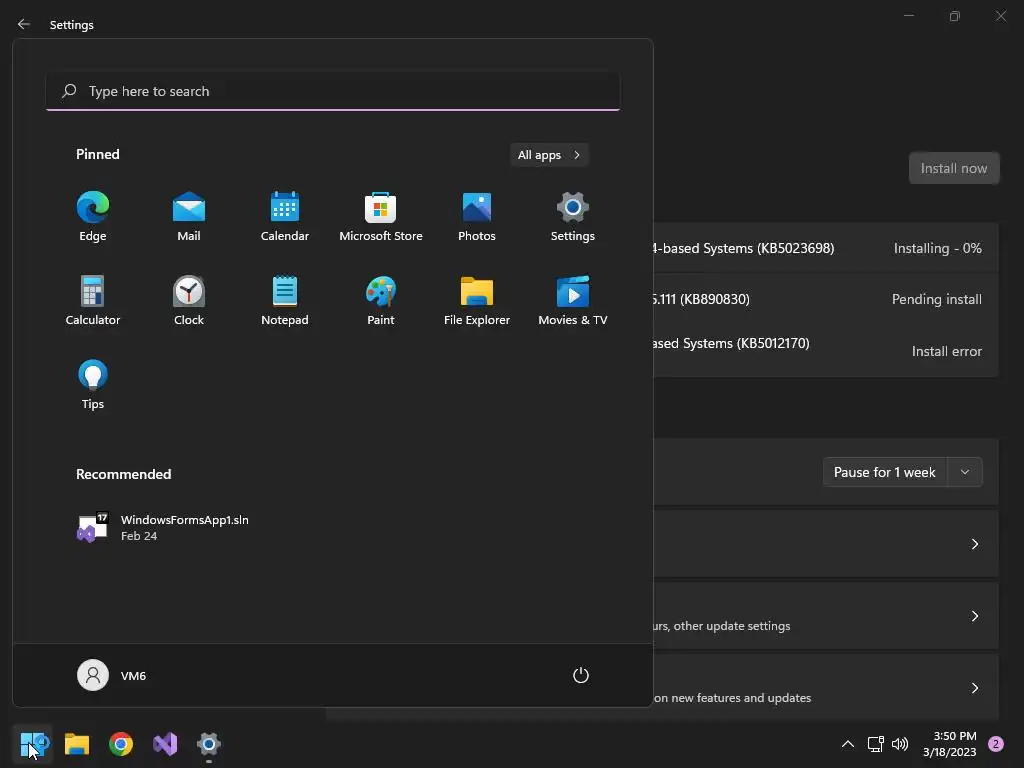Open Visual Studio from taskbar
Image resolution: width=1024 pixels, height=768 pixels.
[x=165, y=744]
